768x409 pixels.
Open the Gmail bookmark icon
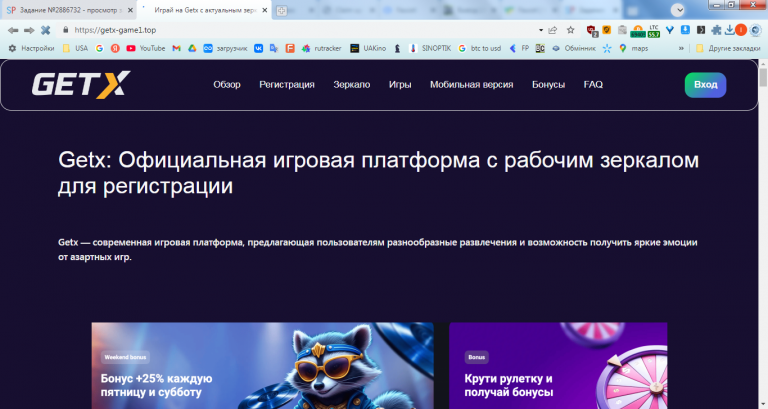177,48
